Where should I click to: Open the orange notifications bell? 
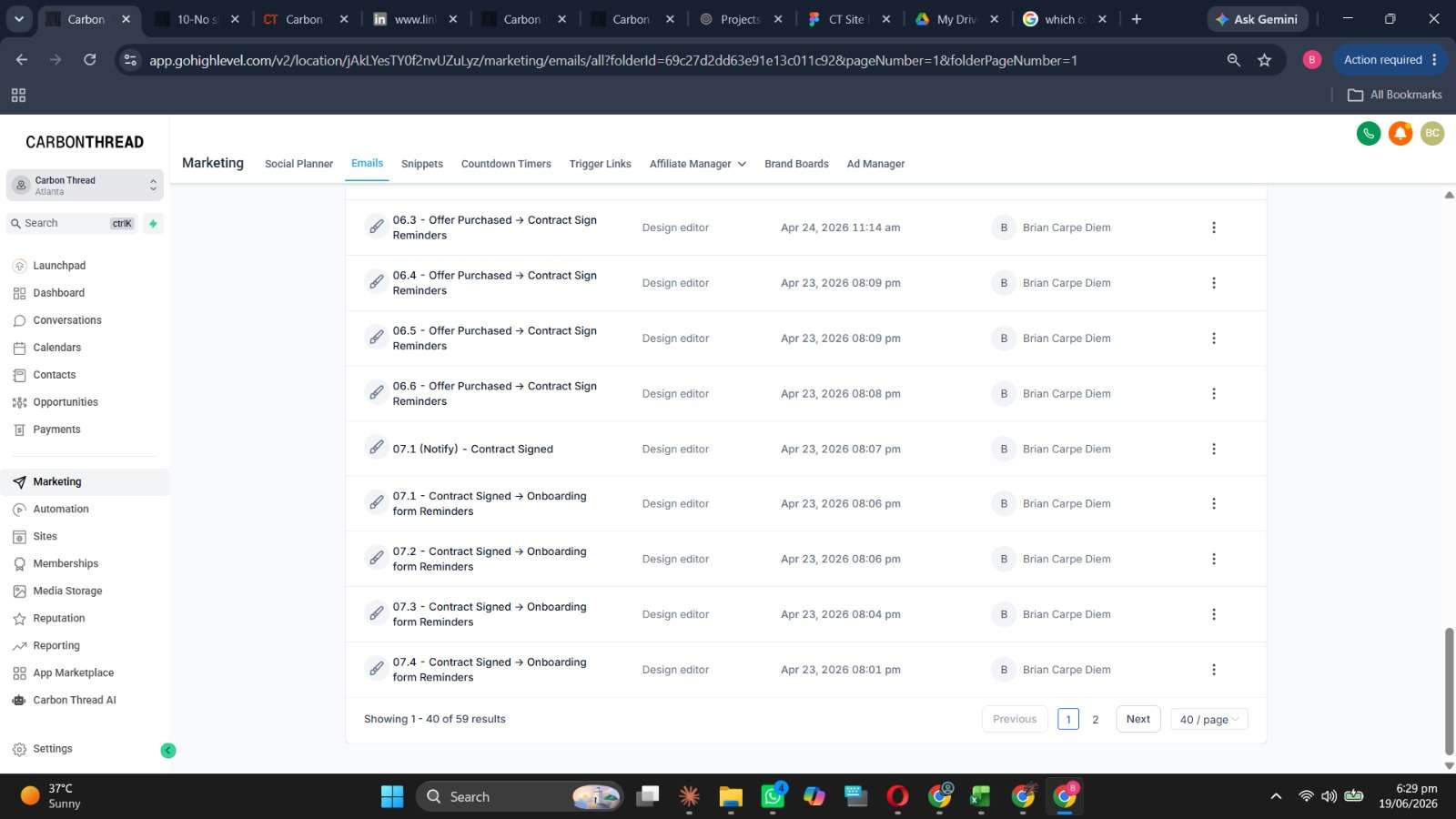(1400, 134)
